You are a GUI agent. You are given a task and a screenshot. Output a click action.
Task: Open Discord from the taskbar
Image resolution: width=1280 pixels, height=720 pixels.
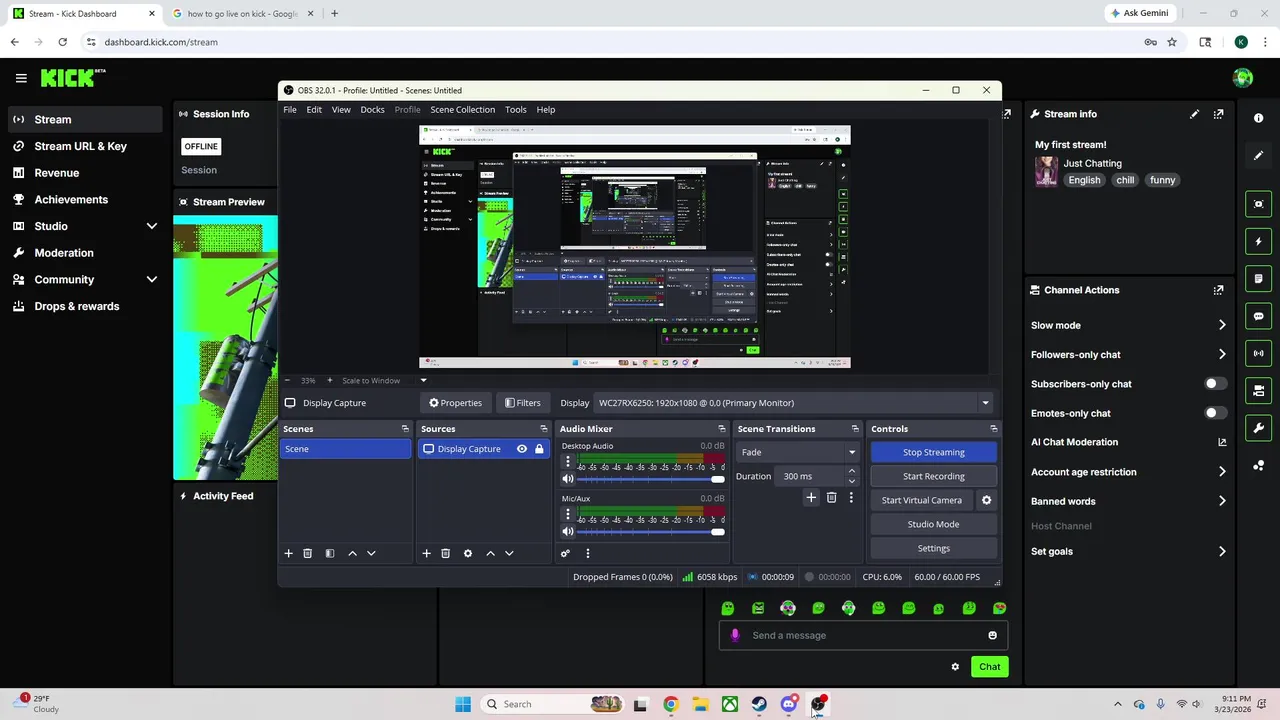coord(789,704)
